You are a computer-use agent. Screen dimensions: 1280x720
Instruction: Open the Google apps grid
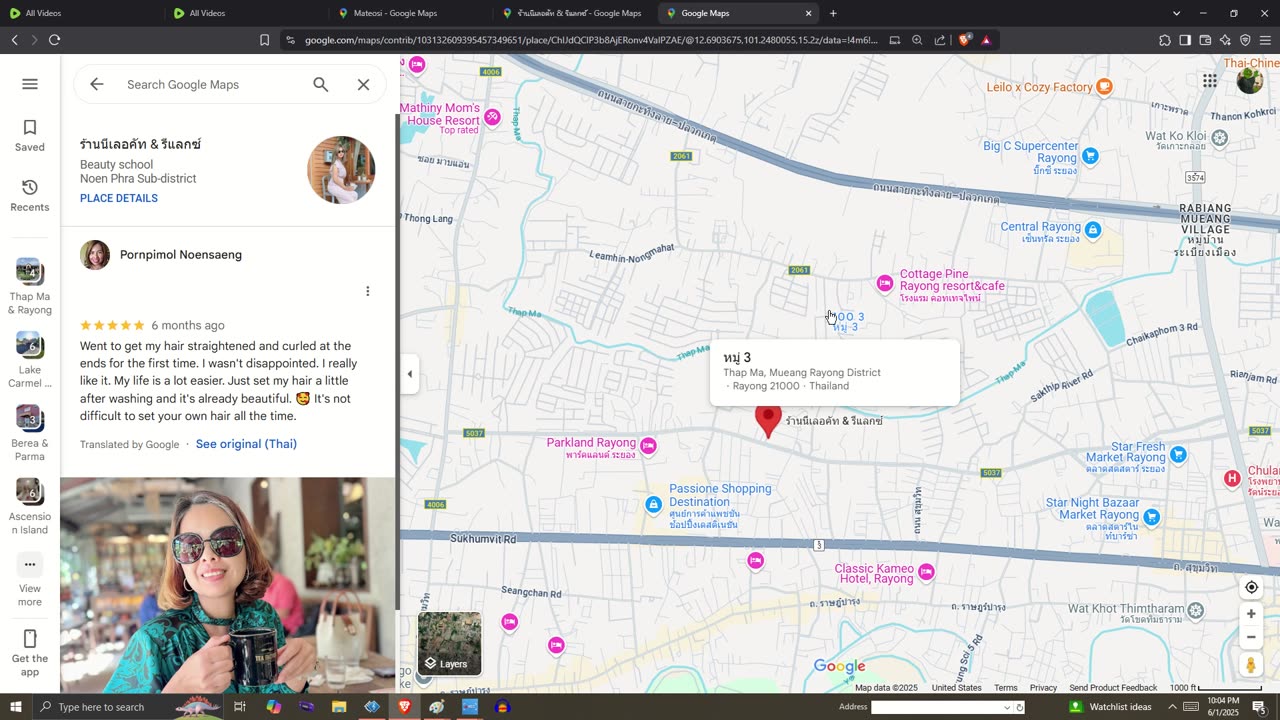(1210, 80)
